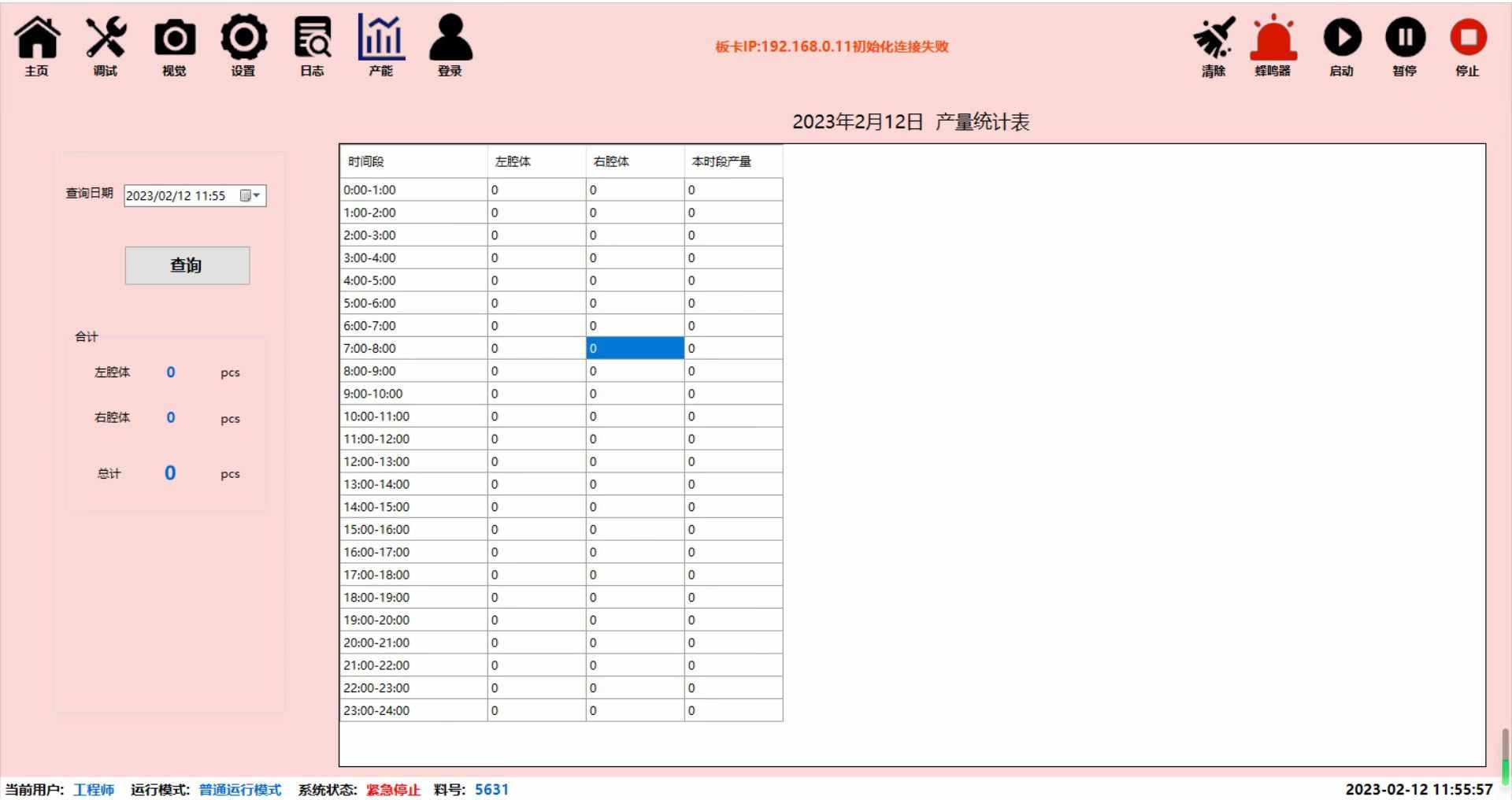Screen dimensions: 1512x800
Task: Select the 22:00-23:00 time slot cell
Action: coord(413,687)
